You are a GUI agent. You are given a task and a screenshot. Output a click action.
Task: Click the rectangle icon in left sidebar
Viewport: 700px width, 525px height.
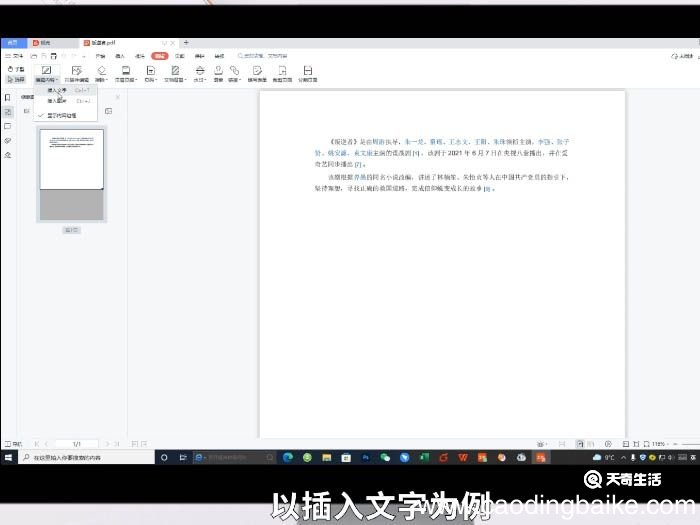[8, 126]
